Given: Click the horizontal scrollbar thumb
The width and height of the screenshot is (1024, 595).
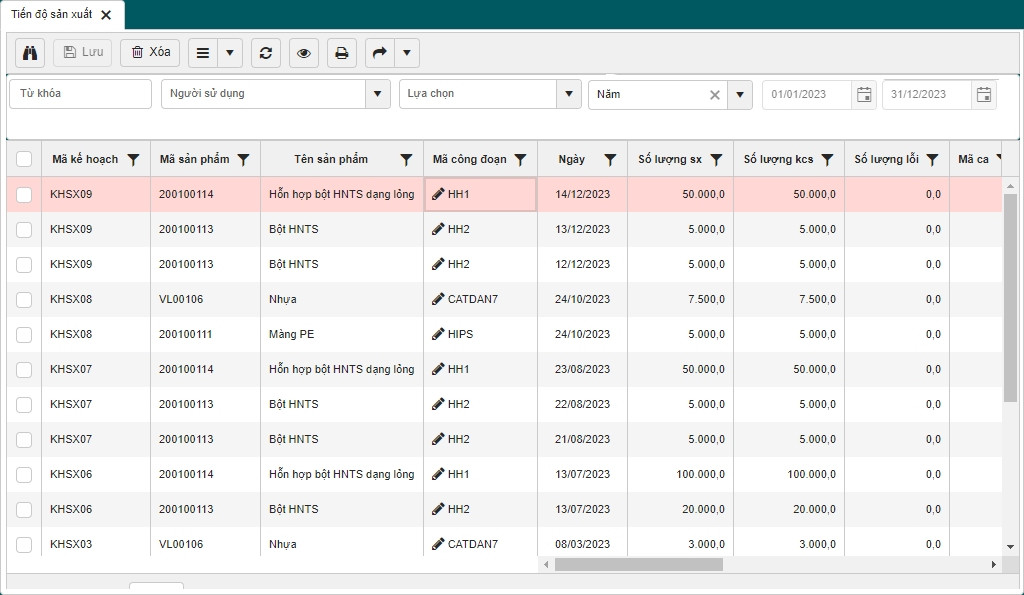Looking at the screenshot, I should (638, 564).
